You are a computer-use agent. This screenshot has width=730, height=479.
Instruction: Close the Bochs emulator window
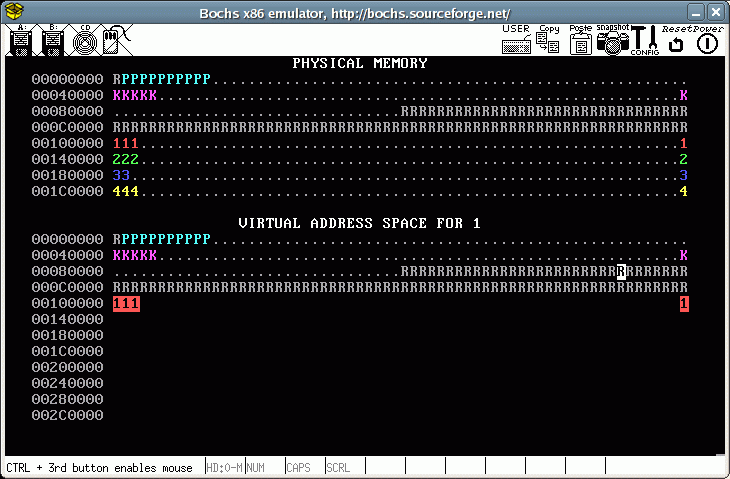pyautogui.click(x=716, y=12)
